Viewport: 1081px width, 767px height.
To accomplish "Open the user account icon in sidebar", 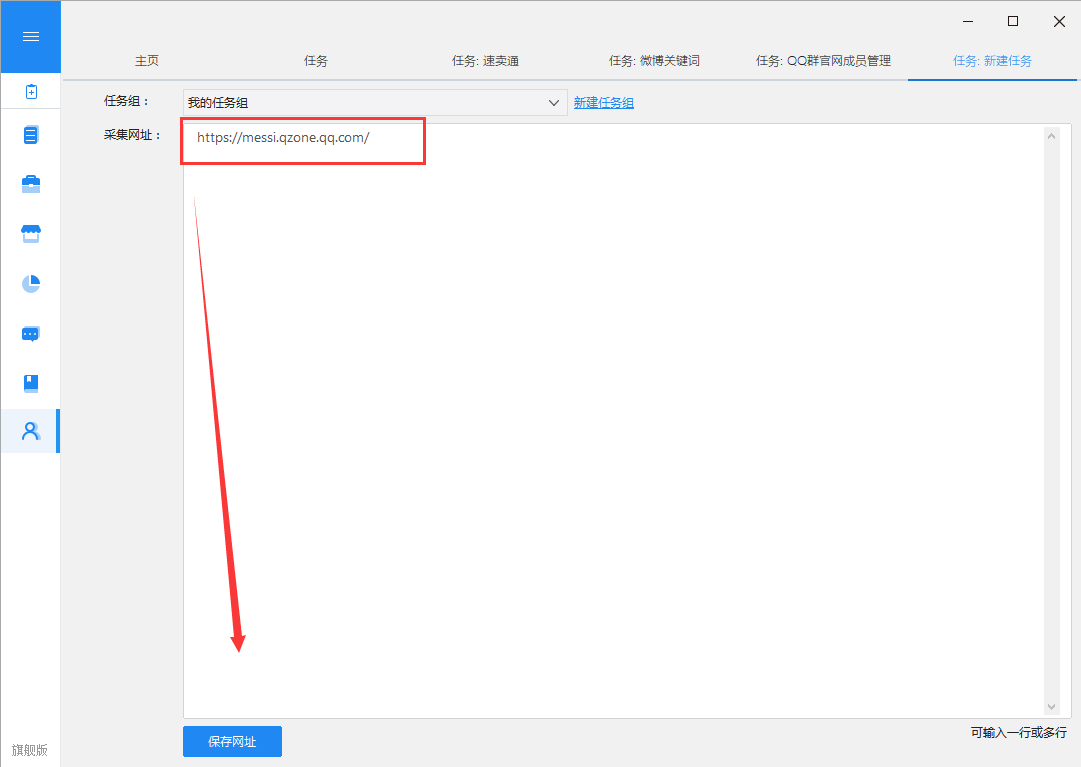I will point(30,431).
